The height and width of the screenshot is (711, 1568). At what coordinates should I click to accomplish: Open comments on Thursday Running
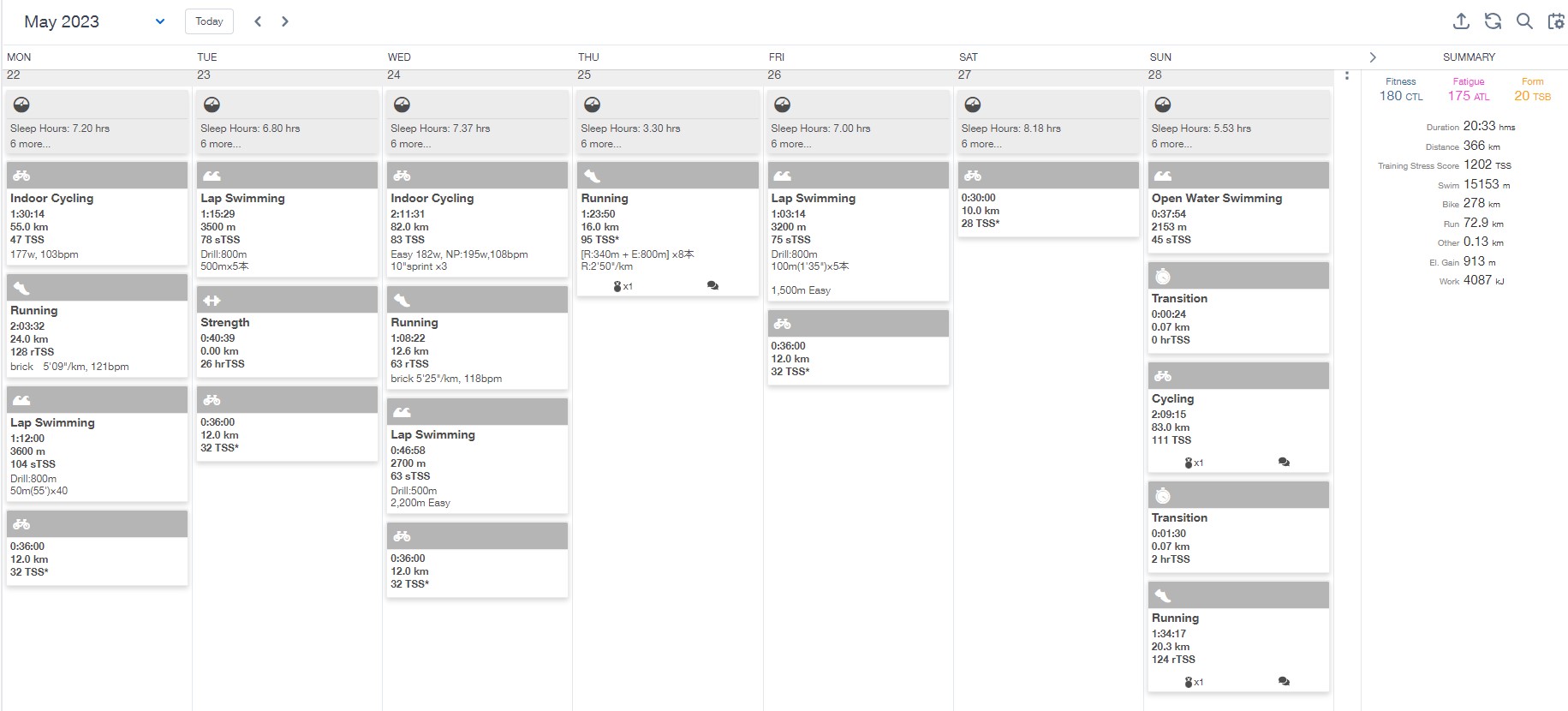[x=712, y=286]
